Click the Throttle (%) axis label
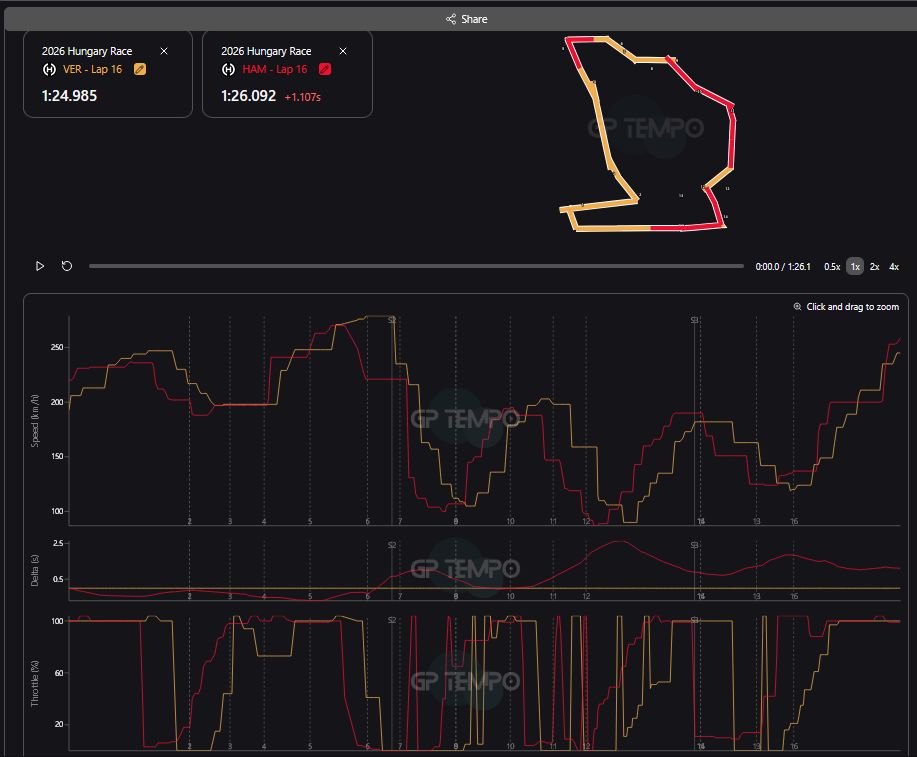This screenshot has width=917, height=757. pos(35,683)
